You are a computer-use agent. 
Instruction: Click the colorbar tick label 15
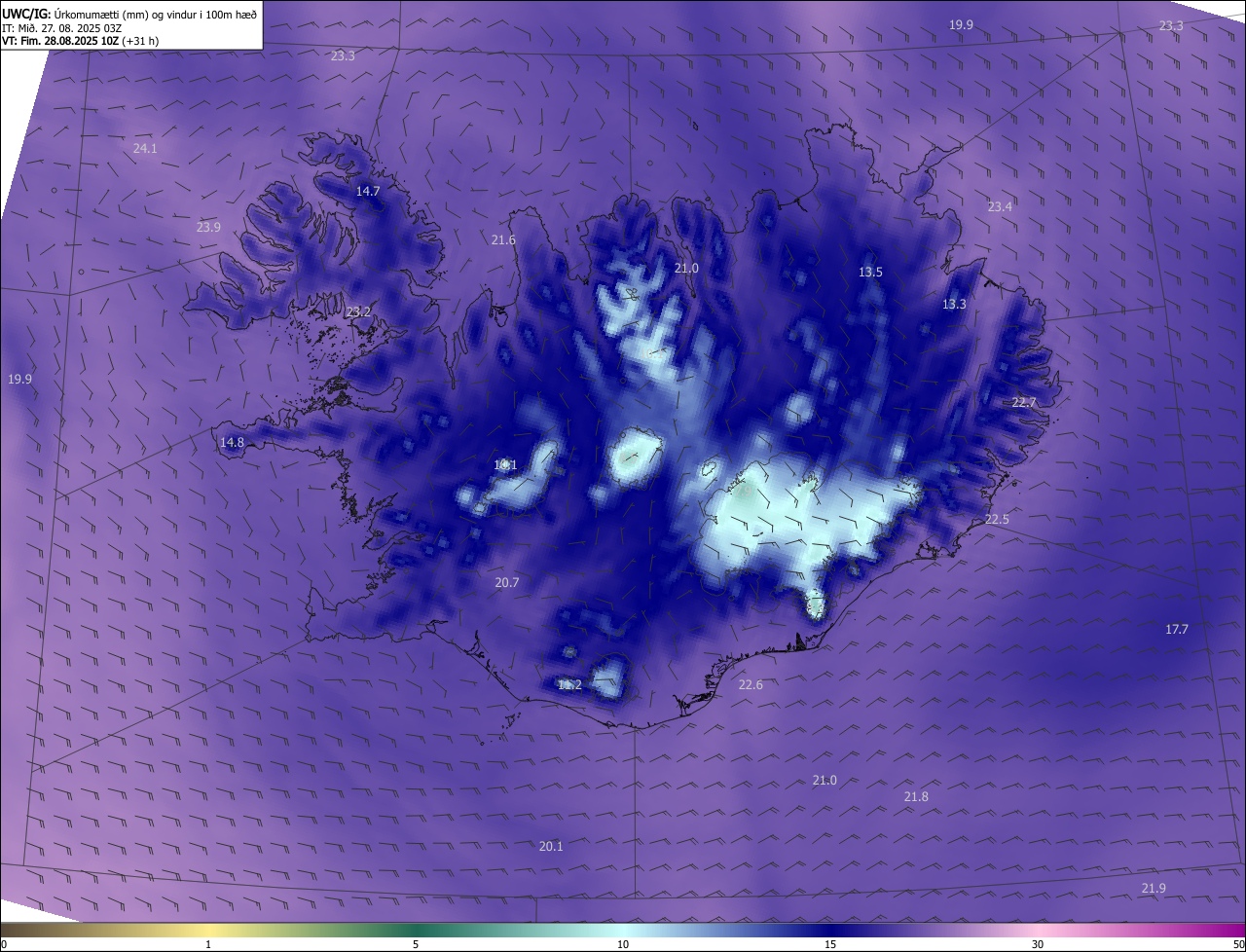coord(830,945)
